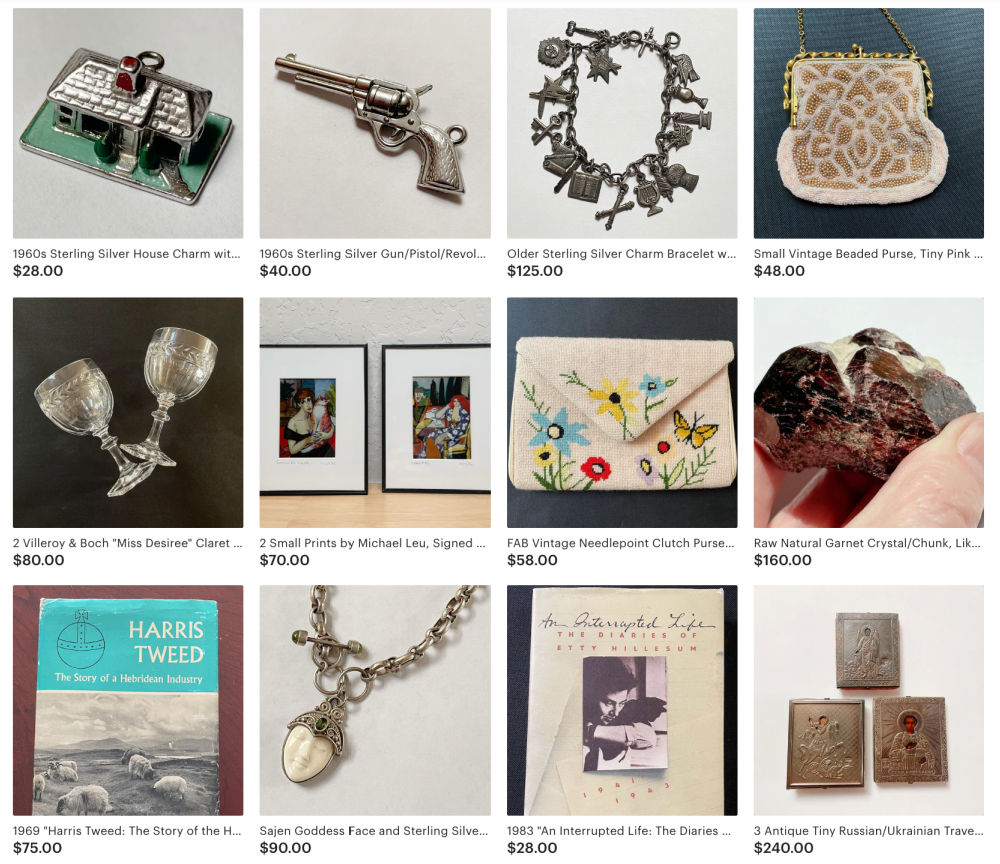View the three antique travel icons photo
The width and height of the screenshot is (1000, 864).
(869, 700)
